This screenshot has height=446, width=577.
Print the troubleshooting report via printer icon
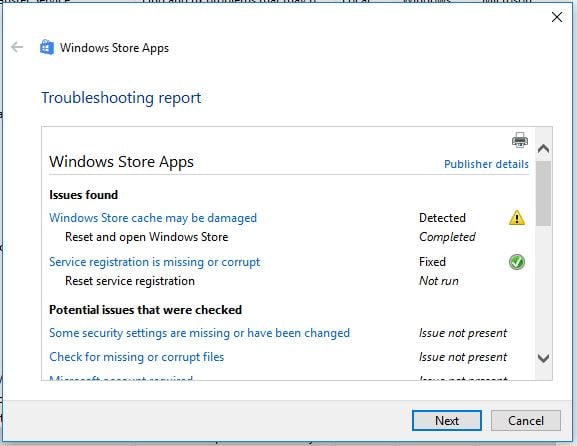point(520,140)
